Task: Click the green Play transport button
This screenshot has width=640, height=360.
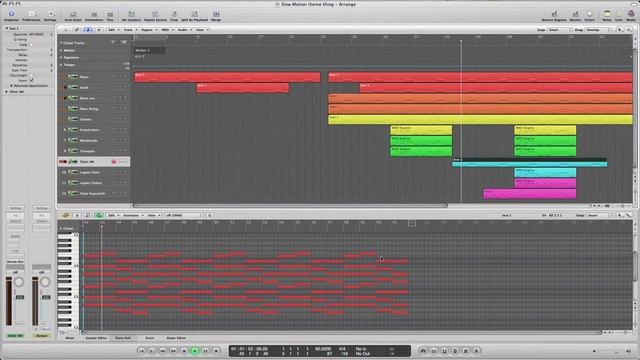Action: click(195, 351)
